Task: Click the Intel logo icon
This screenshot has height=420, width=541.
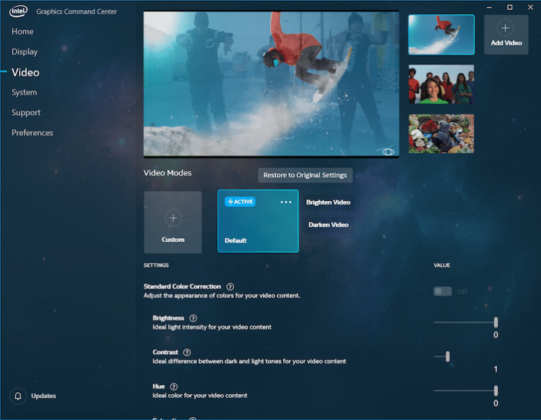Action: point(18,11)
